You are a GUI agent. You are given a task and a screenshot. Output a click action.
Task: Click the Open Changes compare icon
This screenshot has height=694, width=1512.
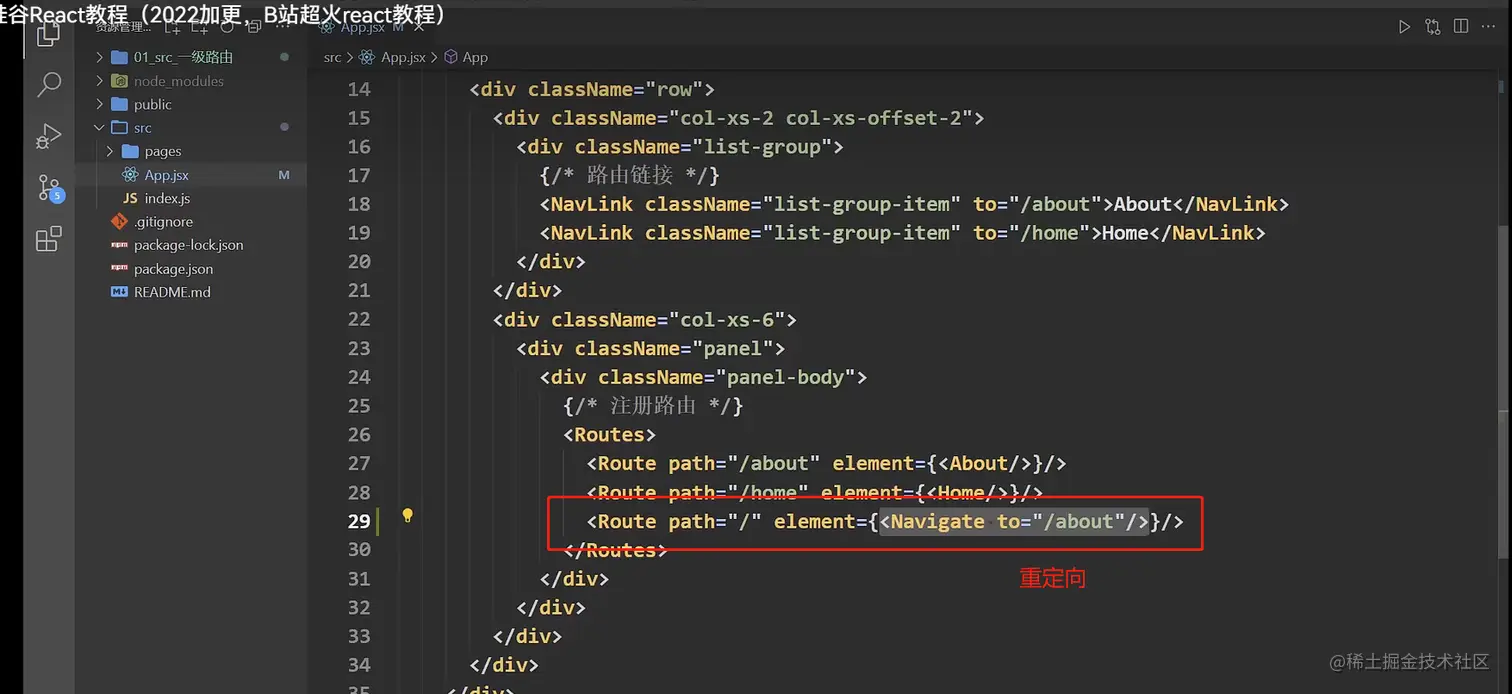point(1433,27)
